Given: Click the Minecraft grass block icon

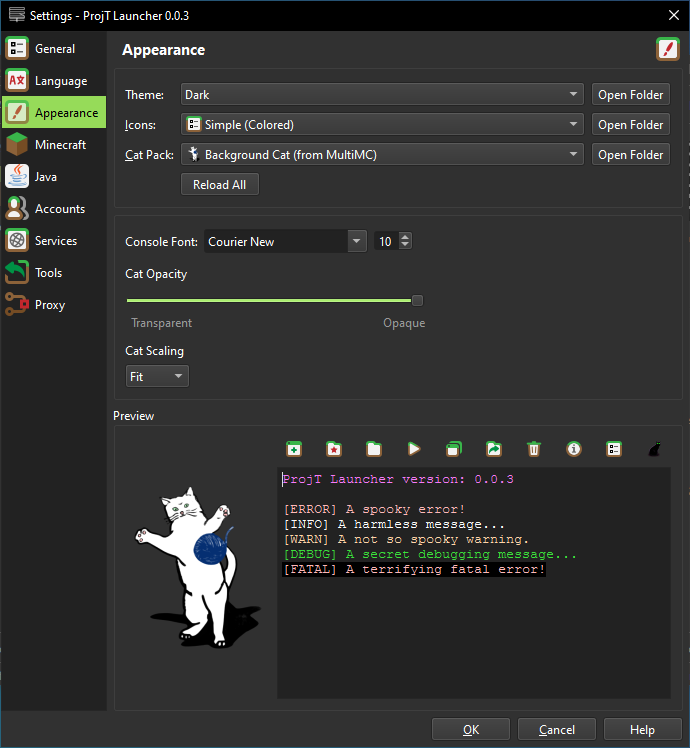Looking at the screenshot, I should tap(17, 145).
